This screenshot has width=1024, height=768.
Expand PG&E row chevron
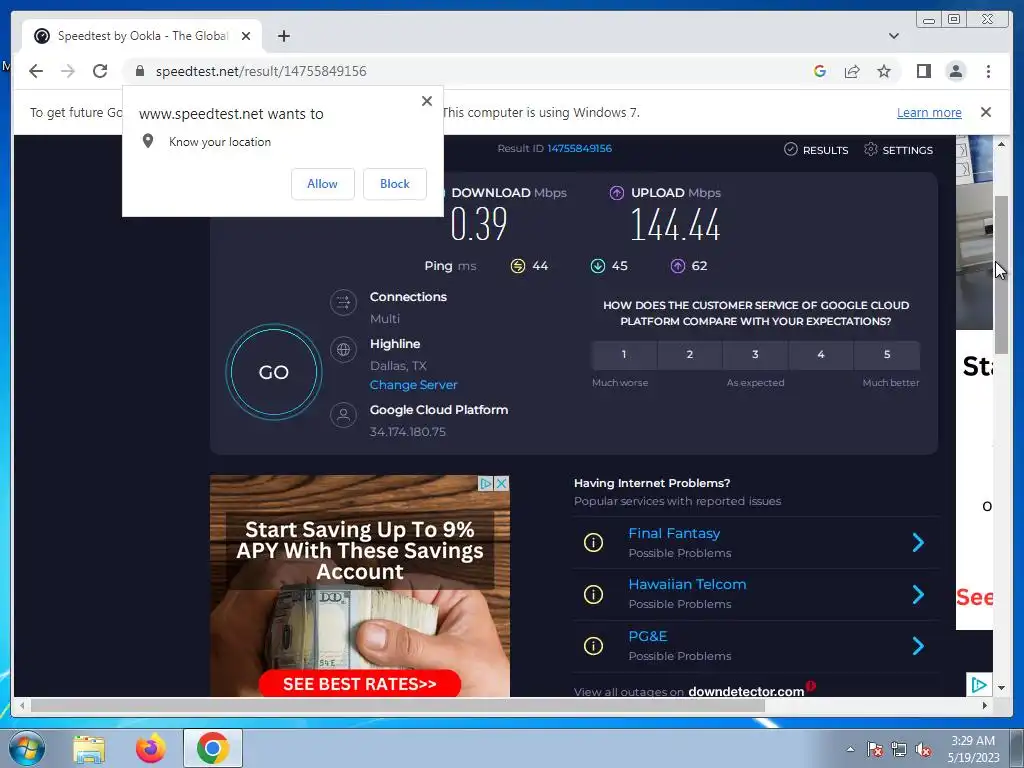918,645
